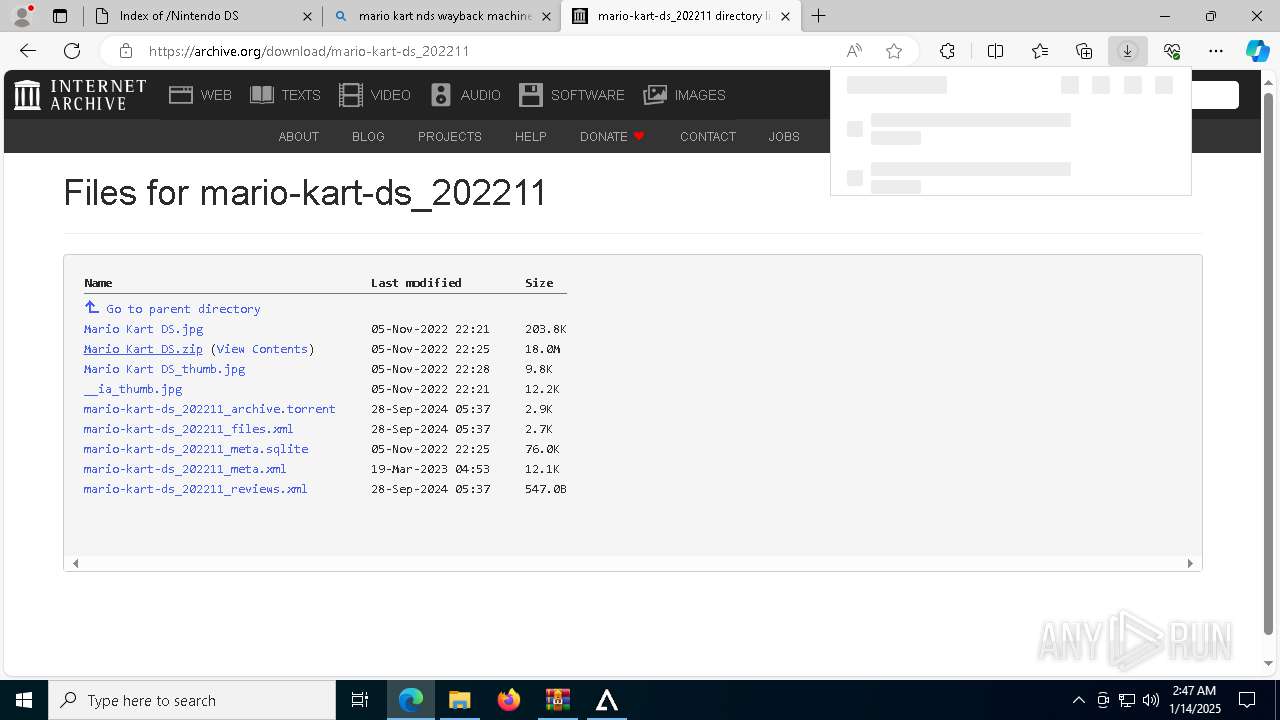This screenshot has width=1280, height=720.
Task: Open the PROJECTS menu item
Action: [x=450, y=137]
